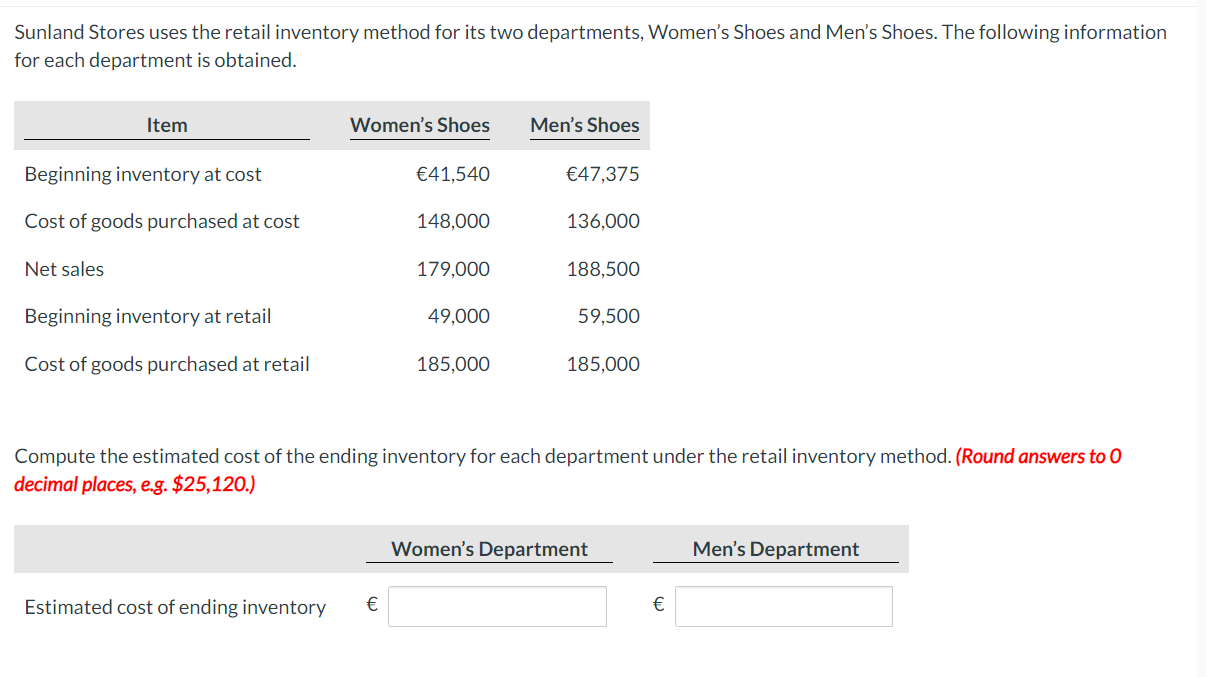Screen dimensions: 1206x677
Task: Select the Women's Shoes column header
Action: click(419, 125)
